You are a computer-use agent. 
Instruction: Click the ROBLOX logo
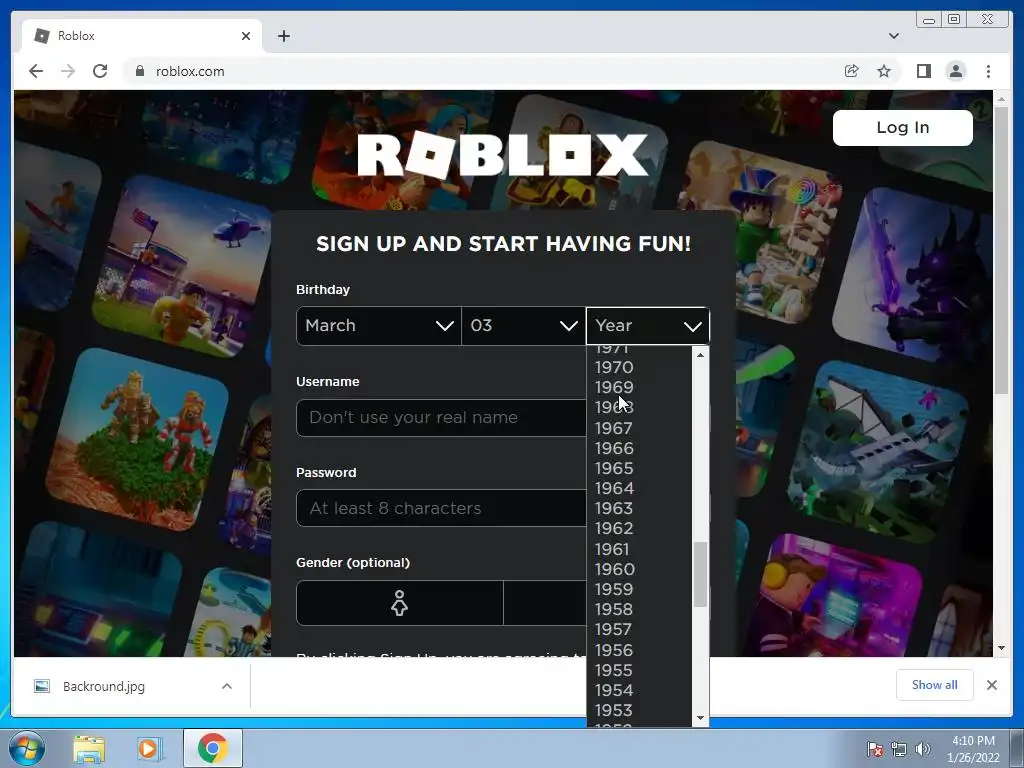click(x=503, y=155)
